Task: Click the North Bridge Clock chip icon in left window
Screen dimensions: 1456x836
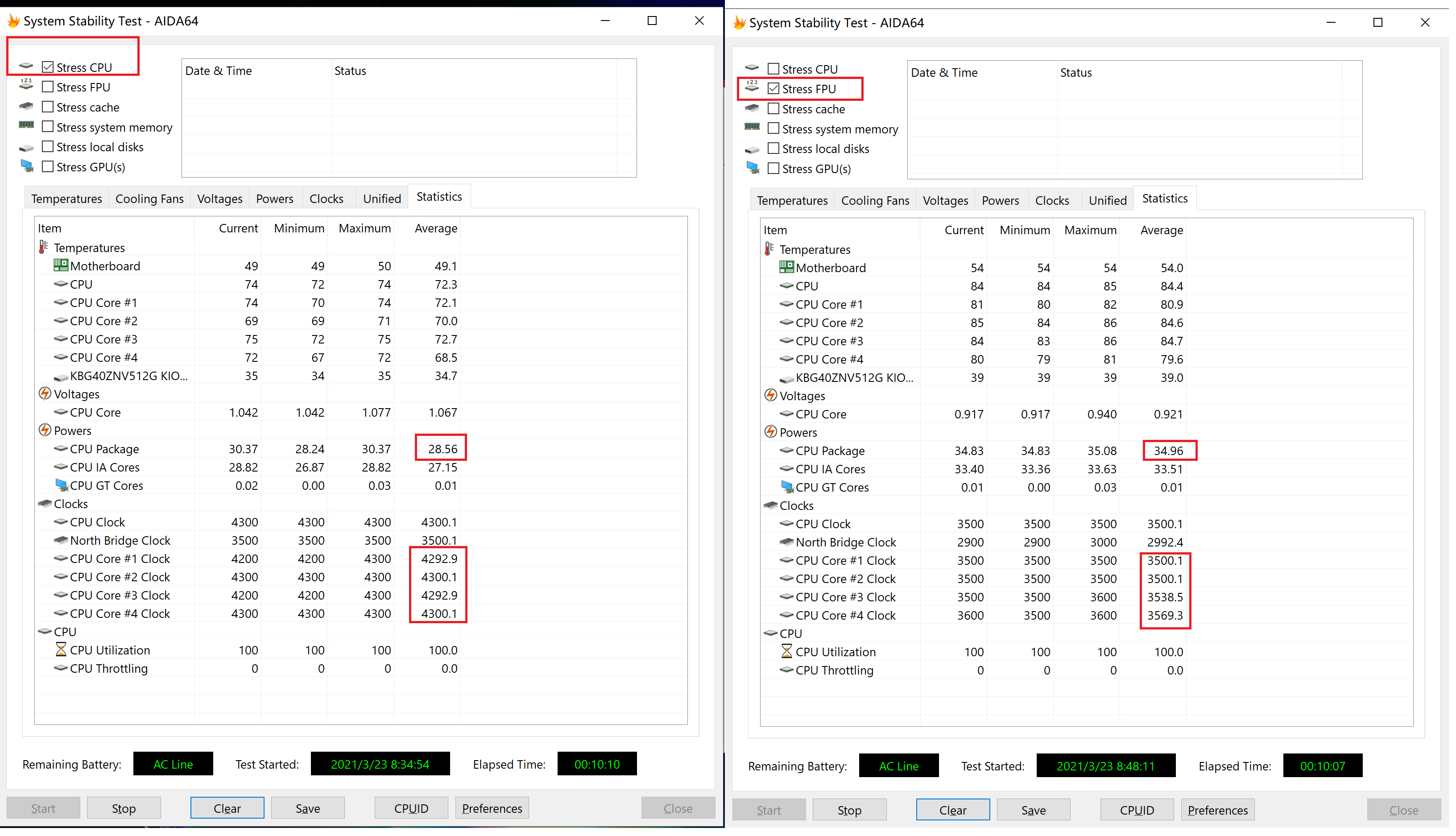Action: (61, 541)
